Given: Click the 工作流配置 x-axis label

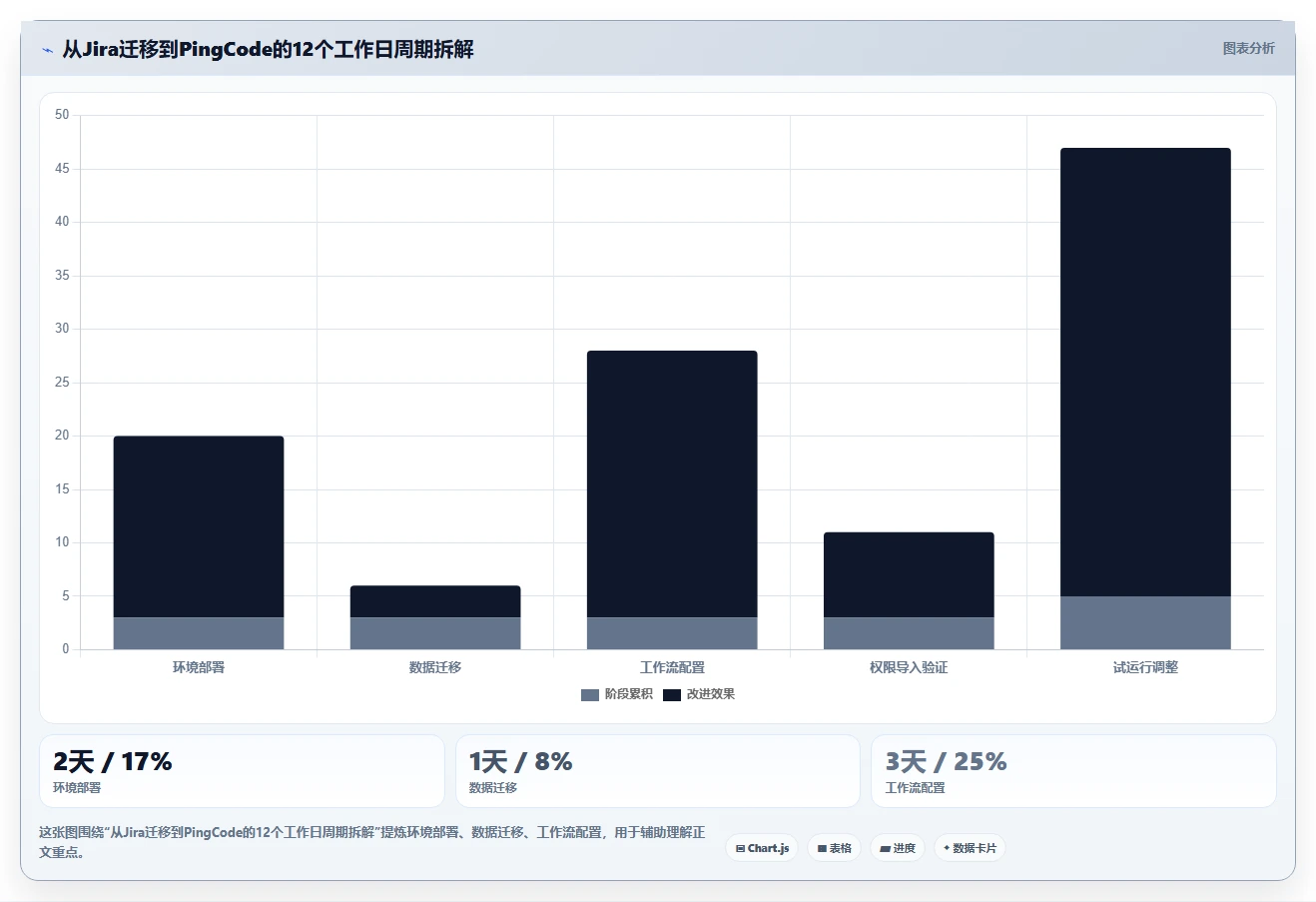Looking at the screenshot, I should click(672, 667).
